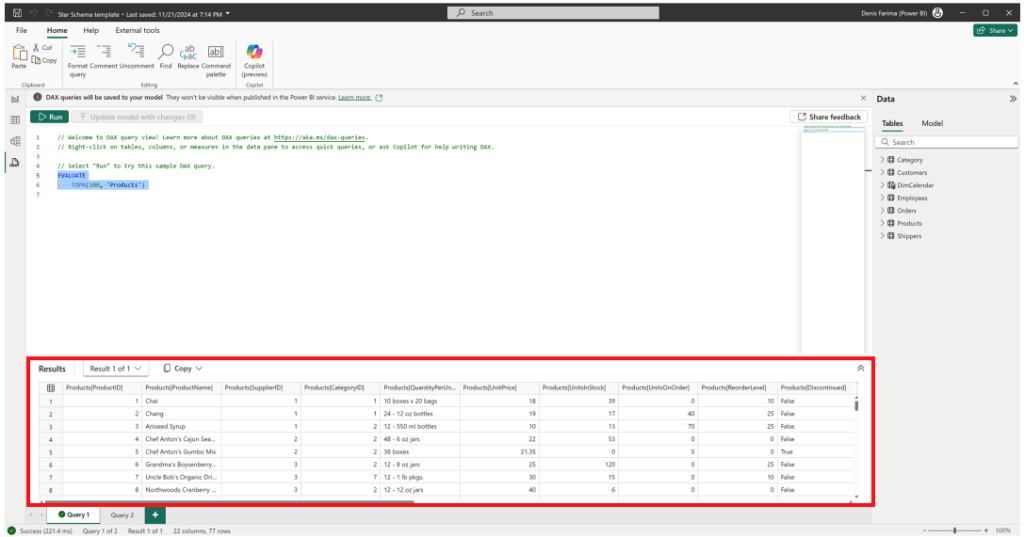Switch to the Query 2 tab
The image size is (1024, 537).
point(122,515)
